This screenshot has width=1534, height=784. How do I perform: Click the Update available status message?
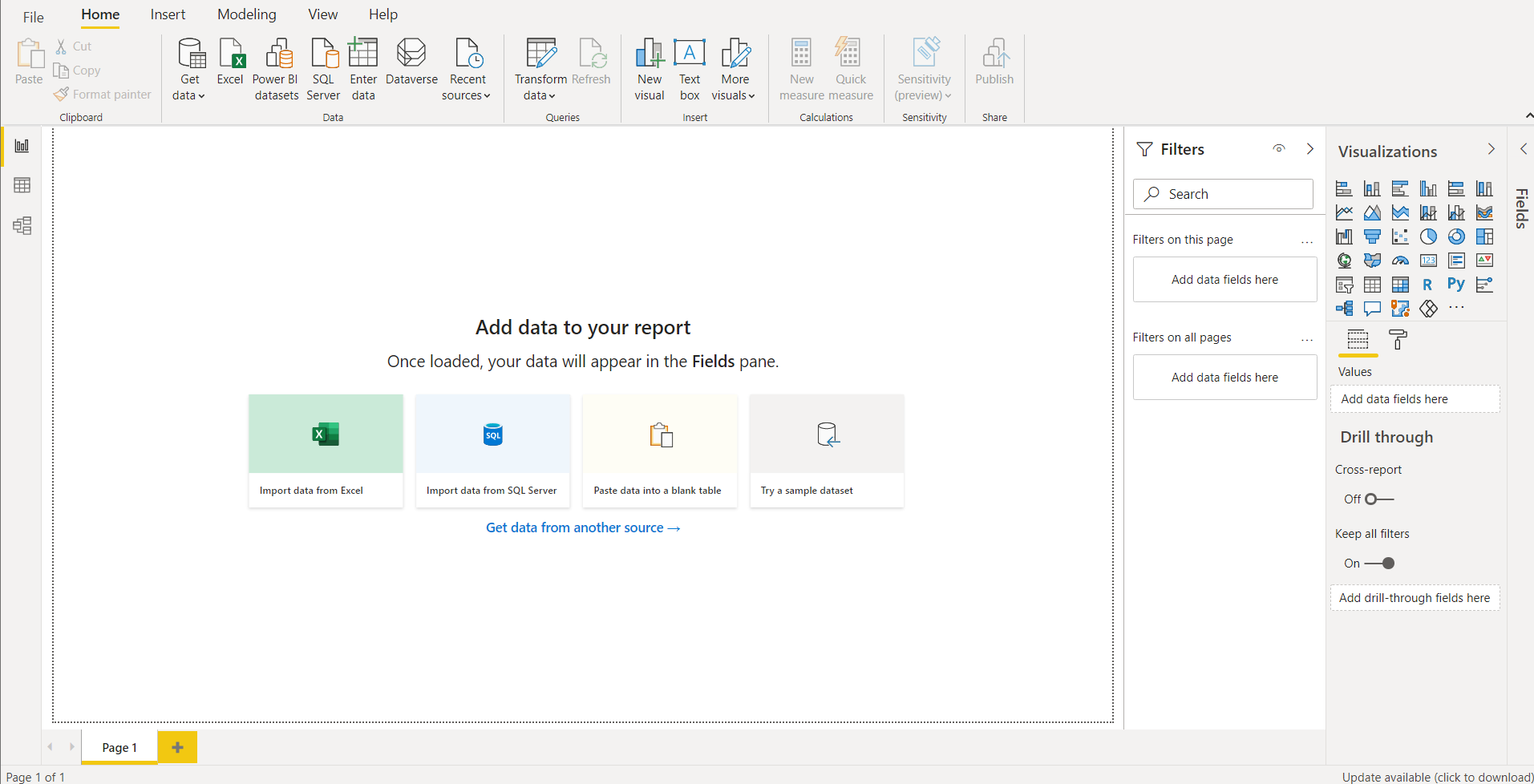click(1438, 777)
